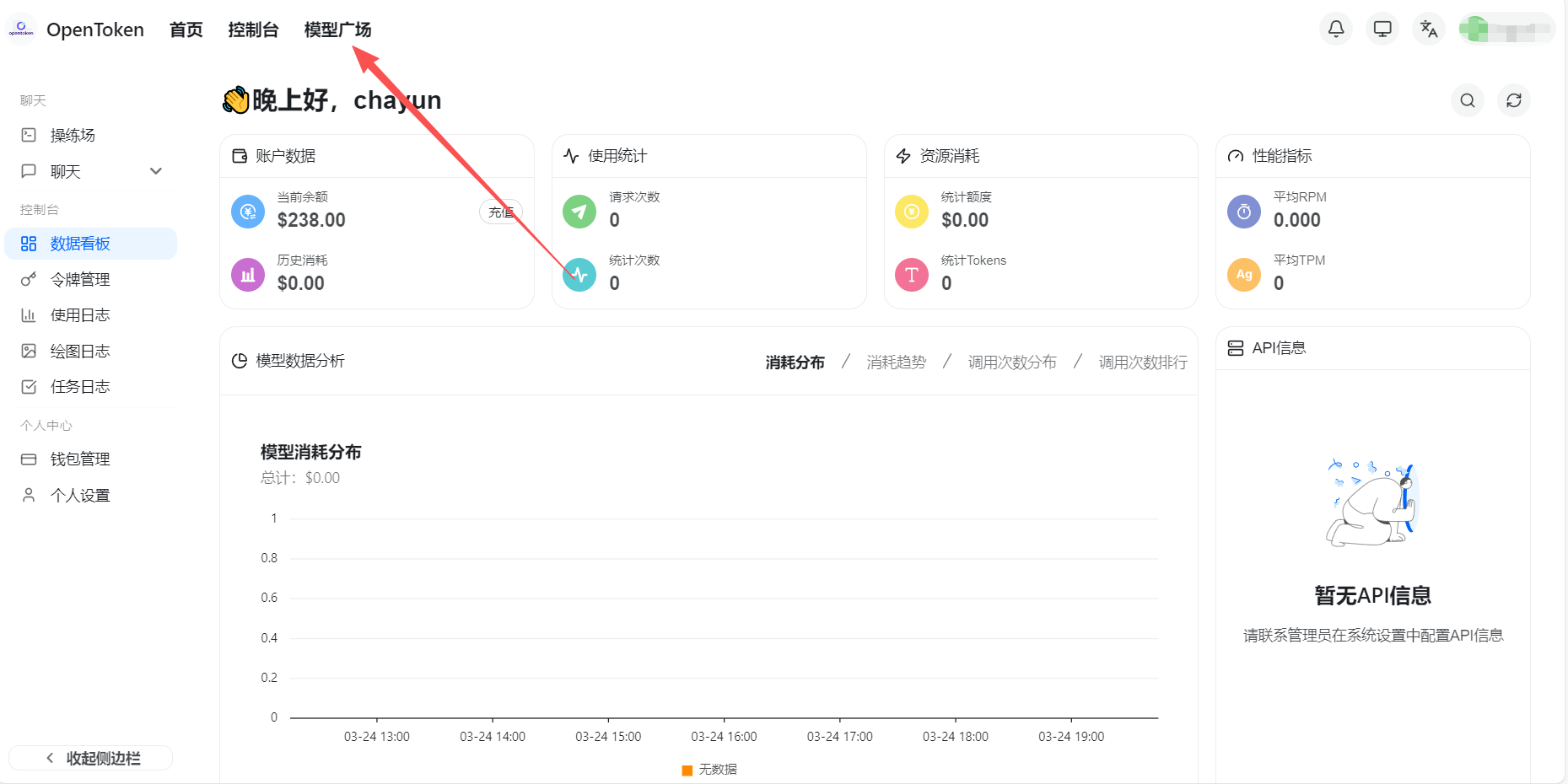The height and width of the screenshot is (784, 1568).
Task: Click the 历史消耗 purple chart icon
Action: tap(248, 275)
